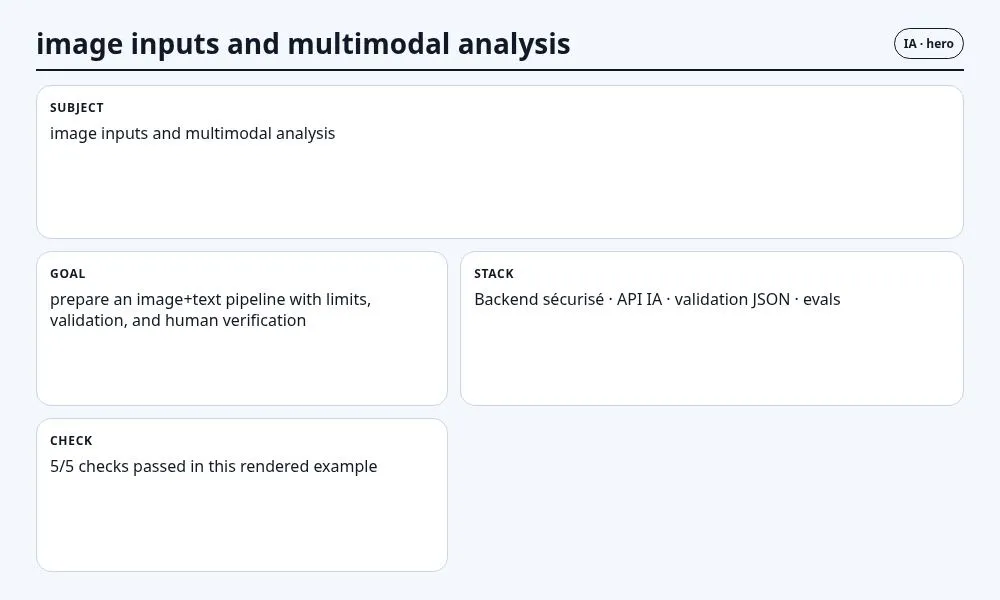1000x600 pixels.
Task: Click the validation JSON stack item
Action: 732,300
